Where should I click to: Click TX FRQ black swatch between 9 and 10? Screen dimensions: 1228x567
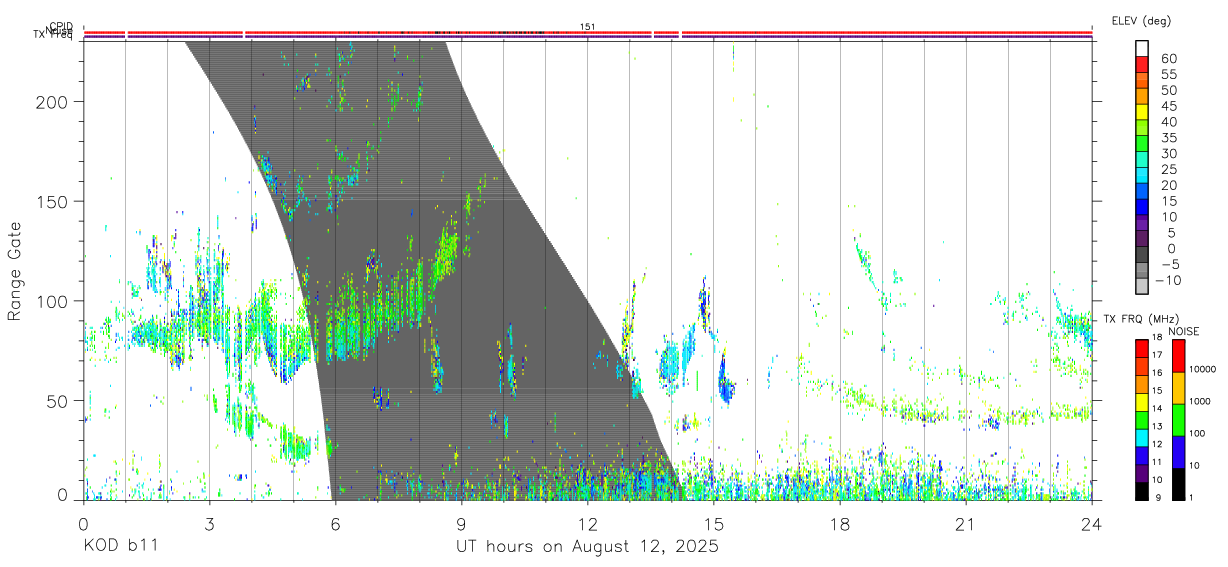click(x=1142, y=490)
